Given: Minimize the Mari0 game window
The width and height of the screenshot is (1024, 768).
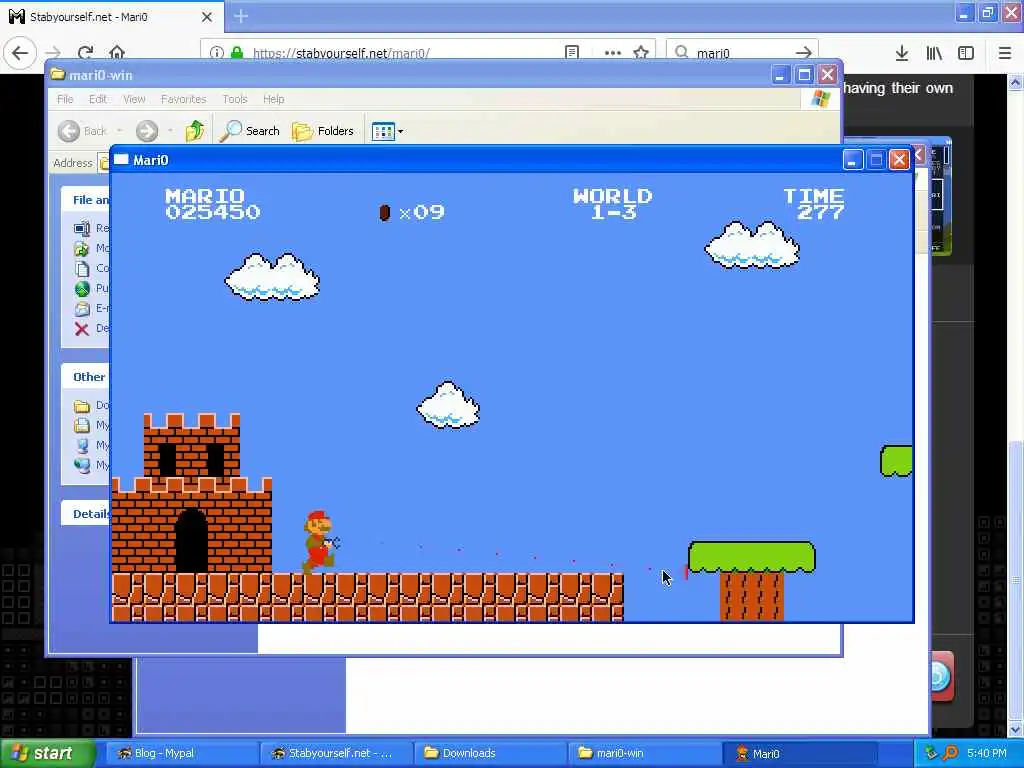Looking at the screenshot, I should (x=852, y=160).
